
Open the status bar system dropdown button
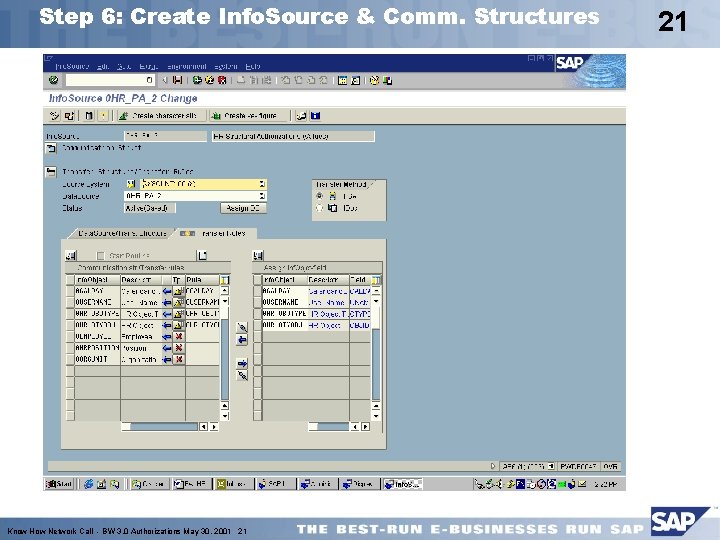[x=551, y=467]
